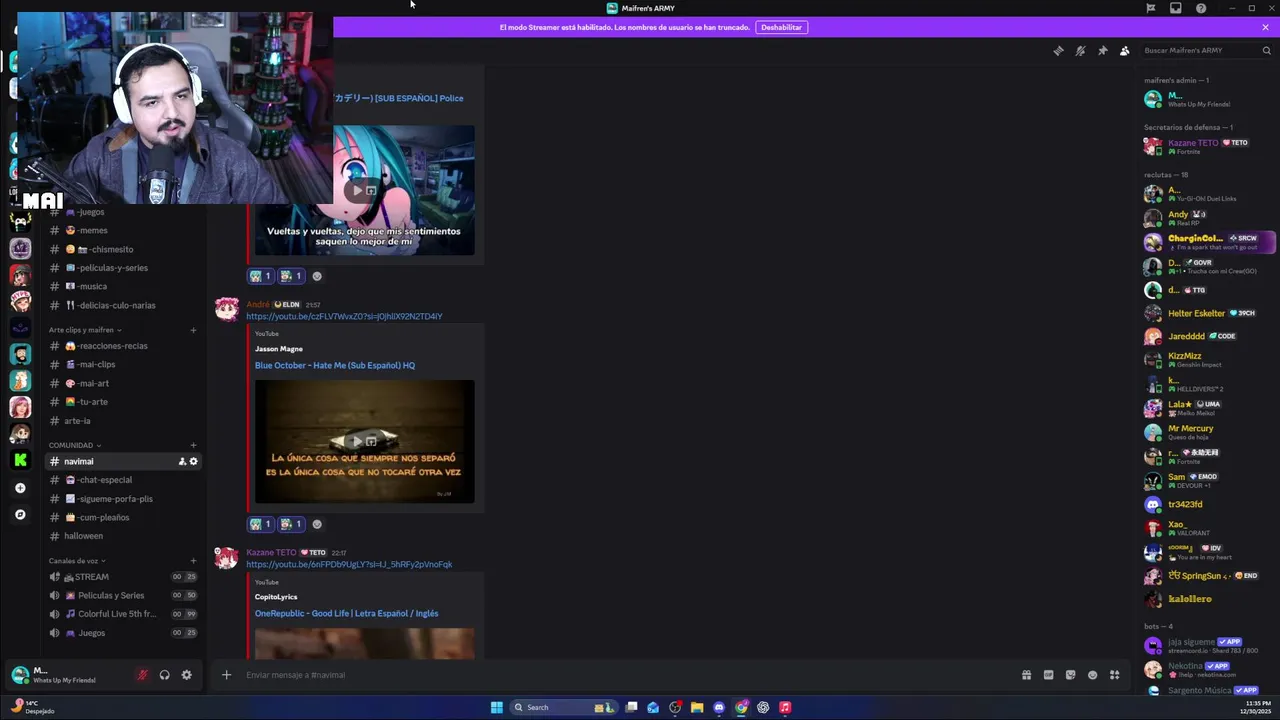
Task: Collapse the Canales de voz category
Action: [x=77, y=561]
